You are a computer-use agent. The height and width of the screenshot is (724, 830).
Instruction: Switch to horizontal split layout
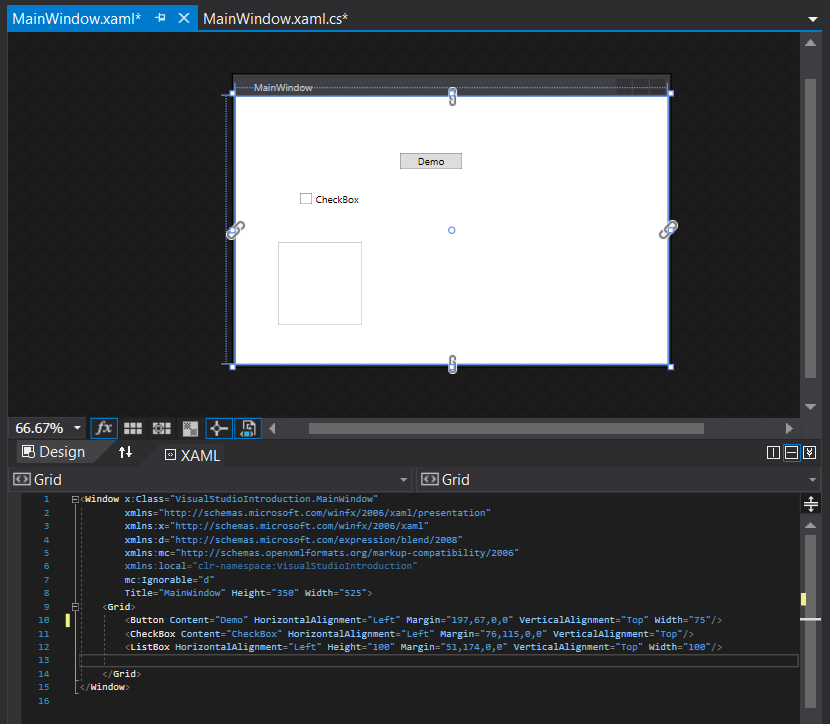791,453
